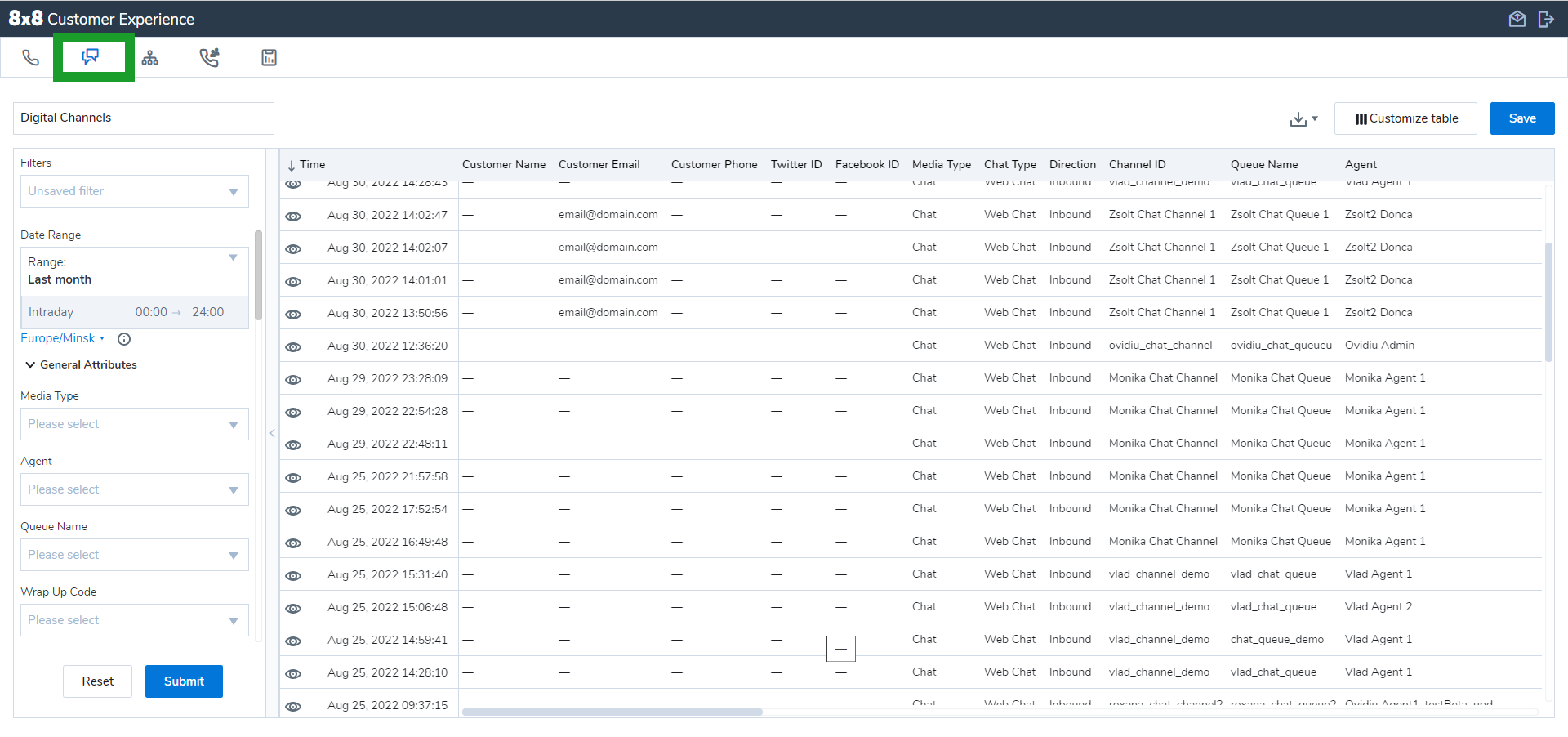Open the outbound campaigns phone icon
1568x737 pixels.
point(210,57)
